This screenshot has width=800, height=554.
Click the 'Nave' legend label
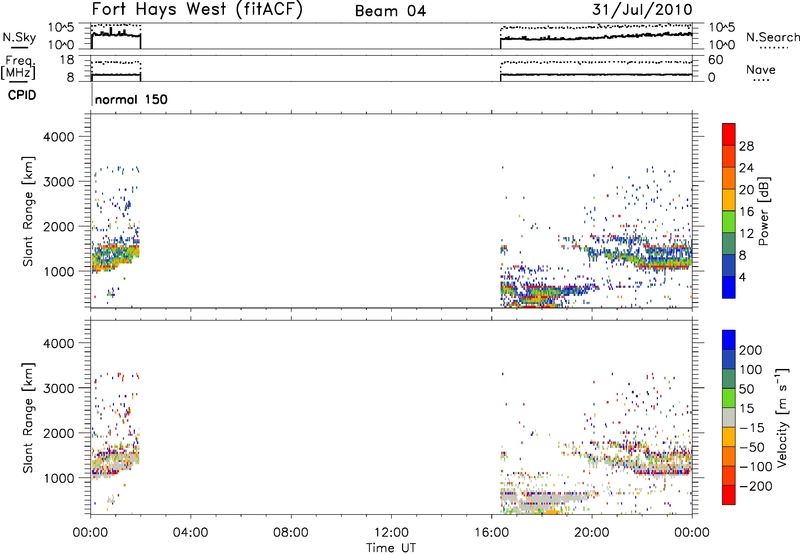tap(760, 69)
